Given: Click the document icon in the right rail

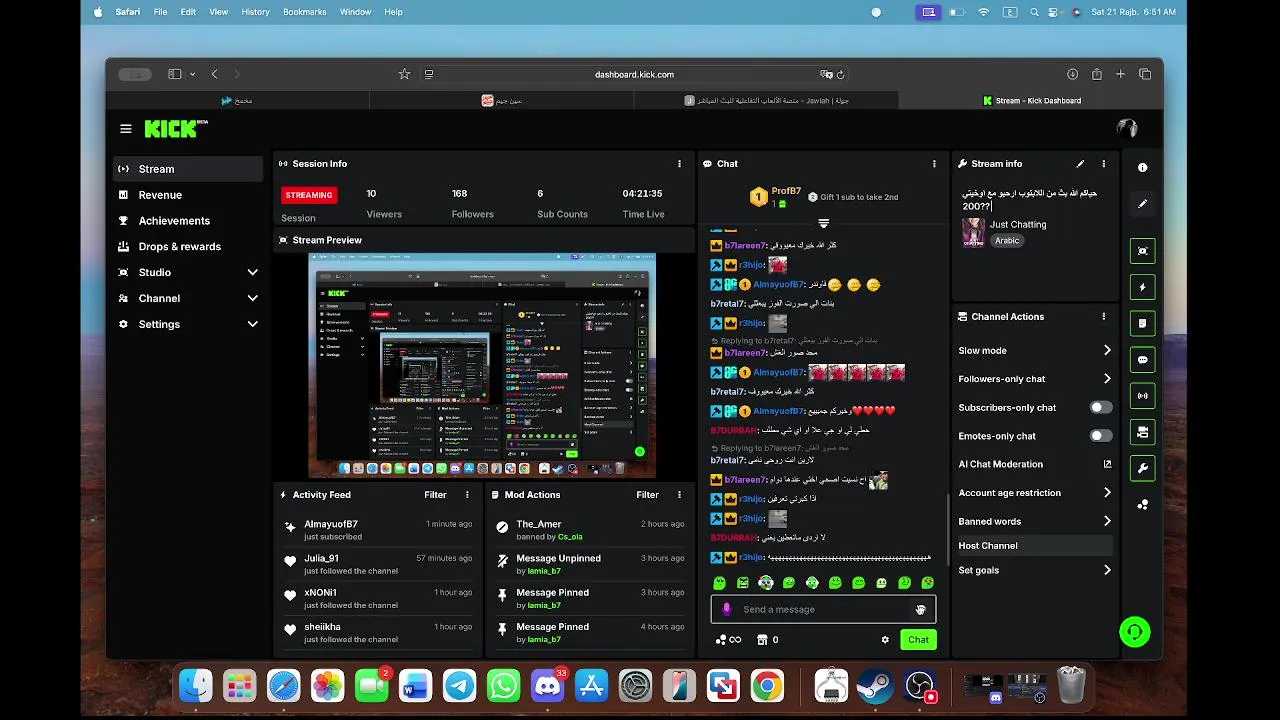Looking at the screenshot, I should pos(1142,323).
